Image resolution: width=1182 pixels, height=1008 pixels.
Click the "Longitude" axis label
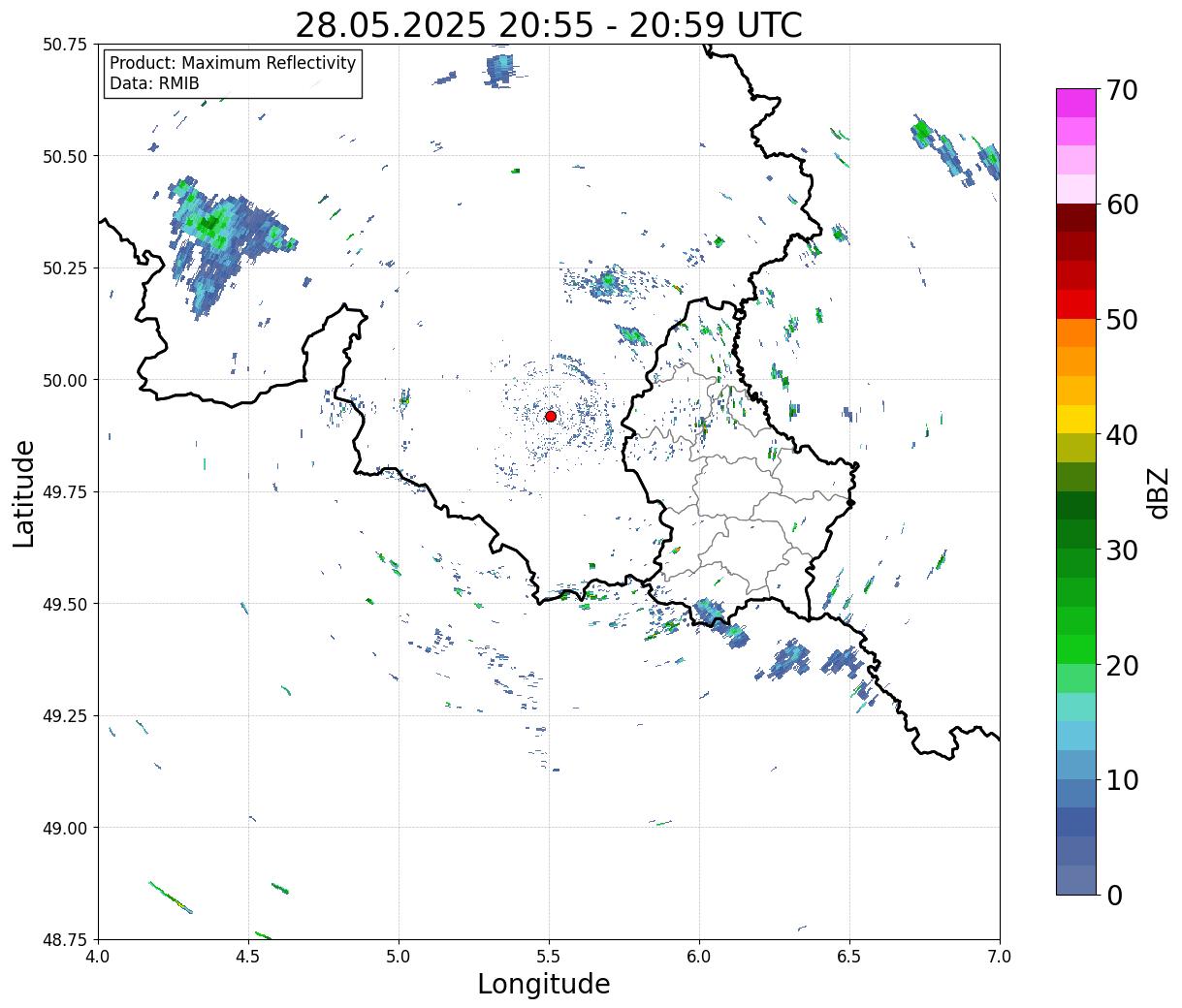pyautogui.click(x=544, y=984)
